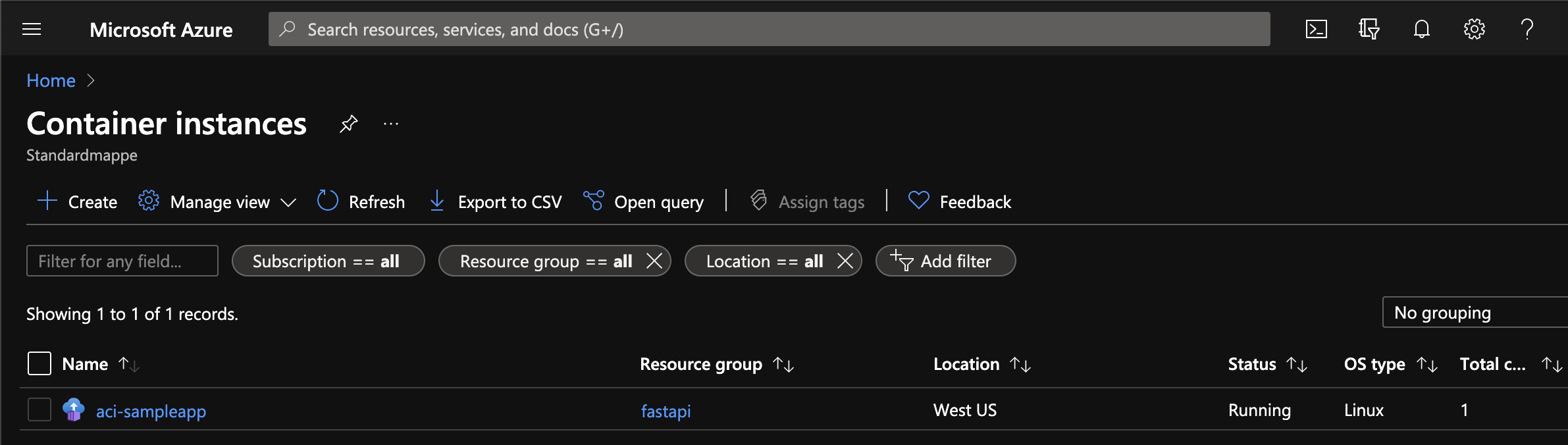This screenshot has height=445, width=1568.
Task: Click the Create button
Action: 78,201
